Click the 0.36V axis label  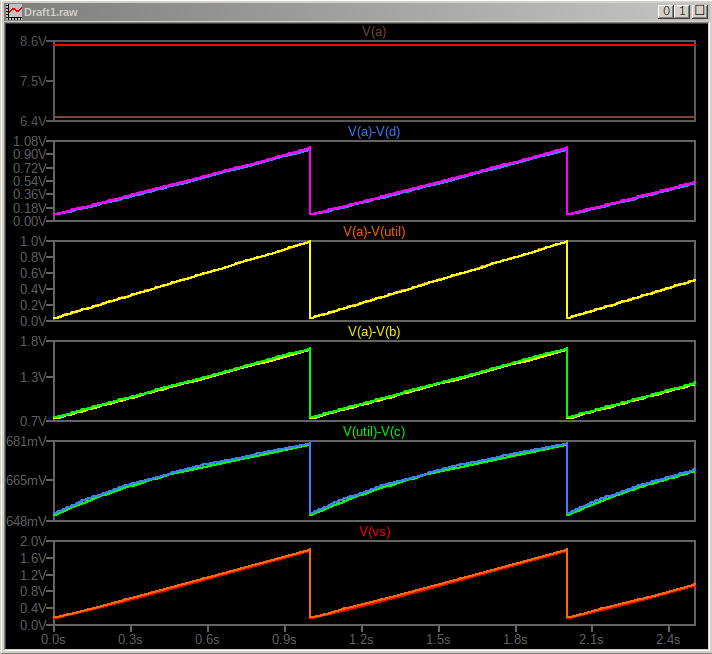click(30, 194)
